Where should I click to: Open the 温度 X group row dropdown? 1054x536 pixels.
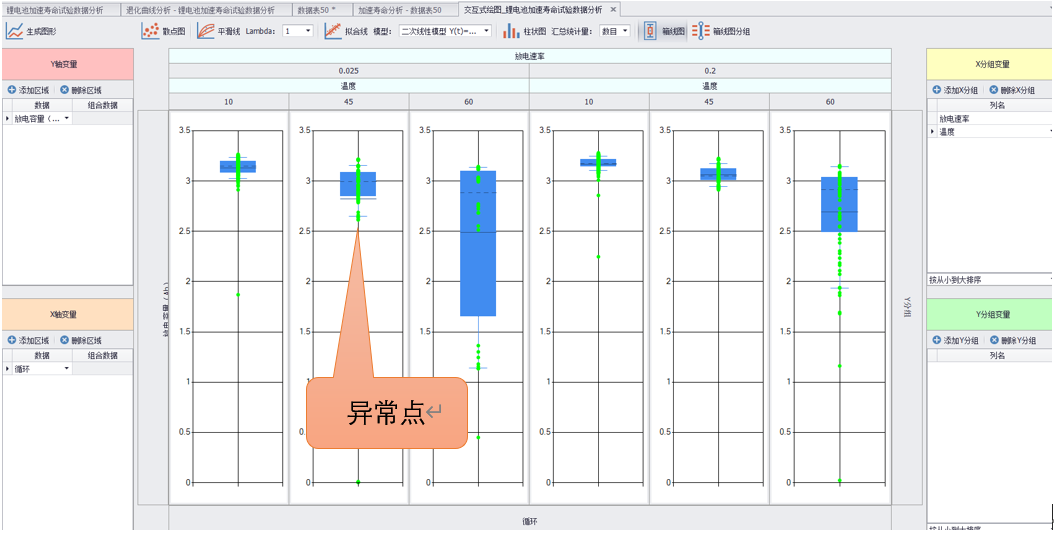pos(1051,132)
